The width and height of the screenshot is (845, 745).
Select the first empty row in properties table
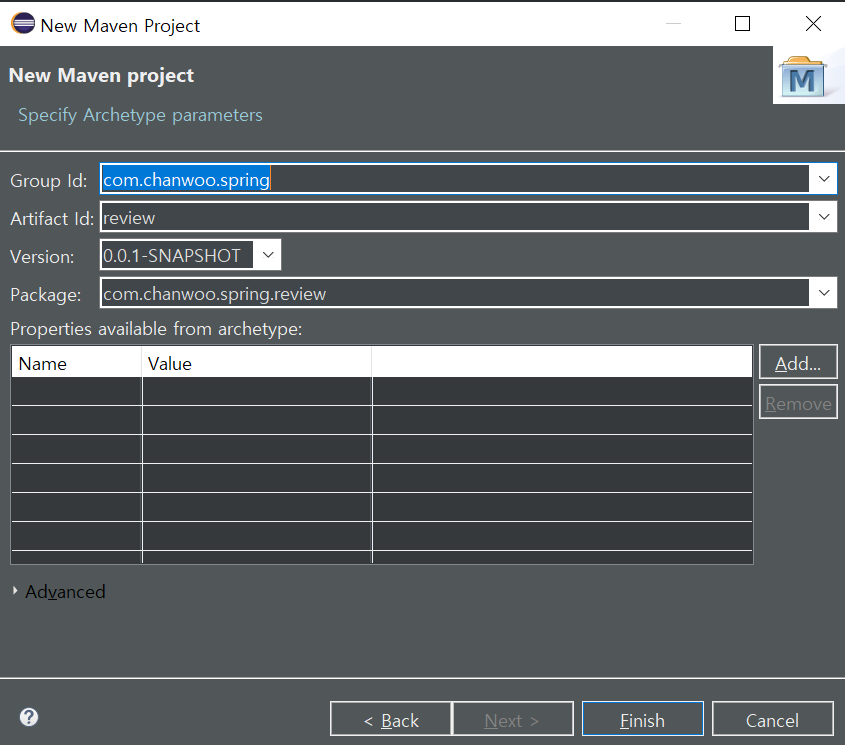tap(382, 391)
